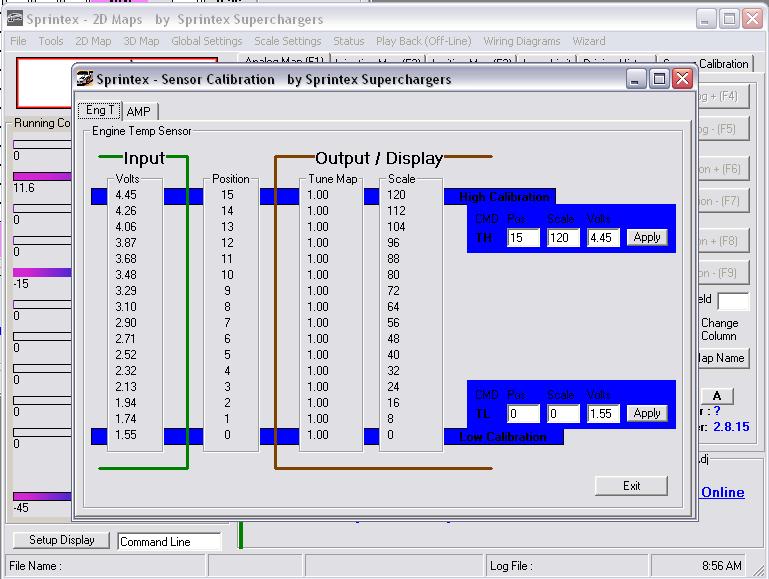Open the Status menu
Viewport: 769px width, 579px height.
pyautogui.click(x=349, y=41)
